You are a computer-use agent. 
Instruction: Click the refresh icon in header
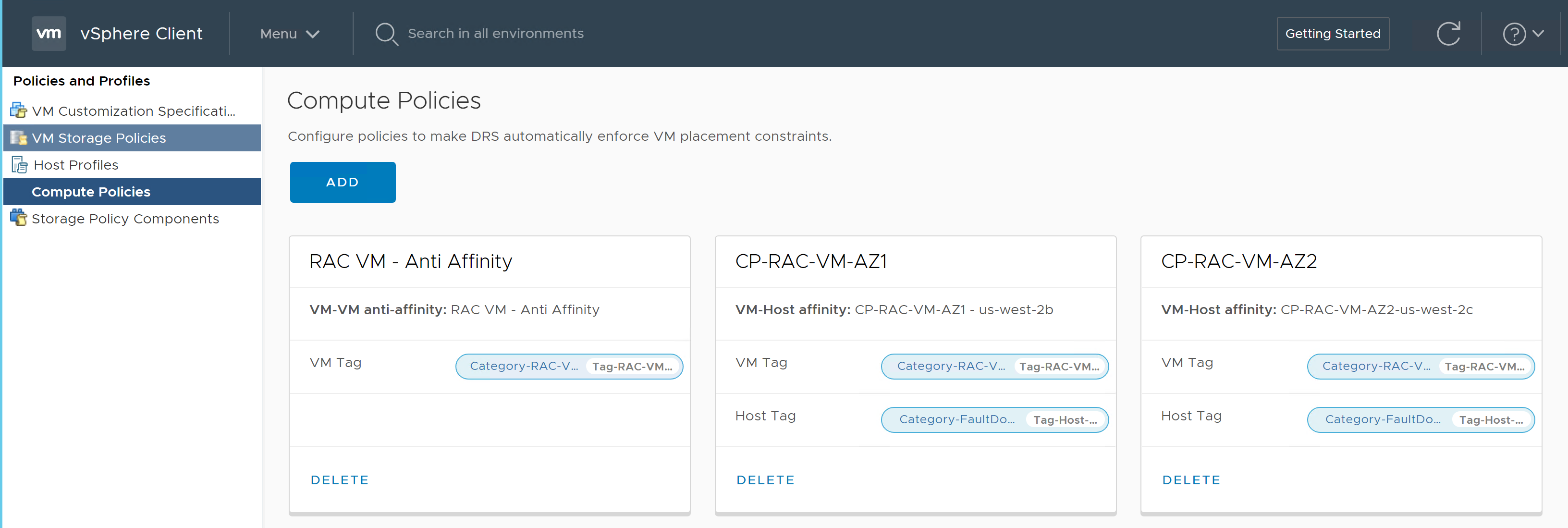[1448, 34]
